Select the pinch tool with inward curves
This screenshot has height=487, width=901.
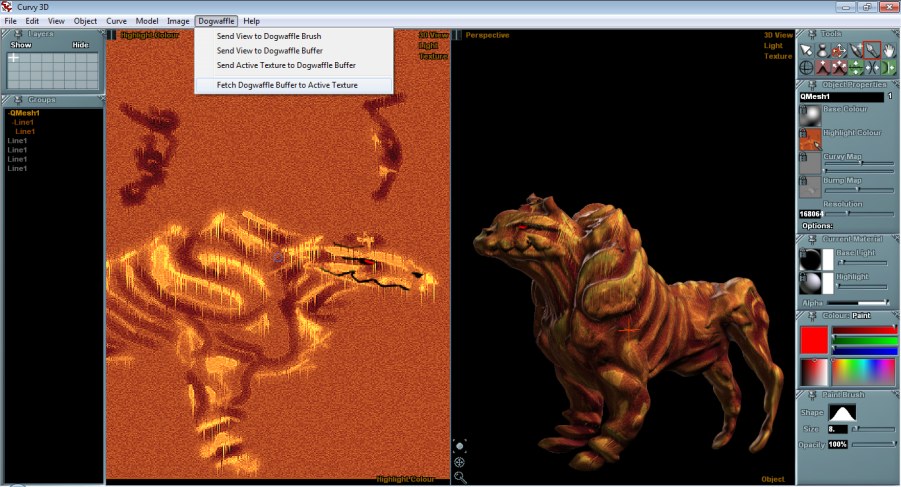point(872,67)
